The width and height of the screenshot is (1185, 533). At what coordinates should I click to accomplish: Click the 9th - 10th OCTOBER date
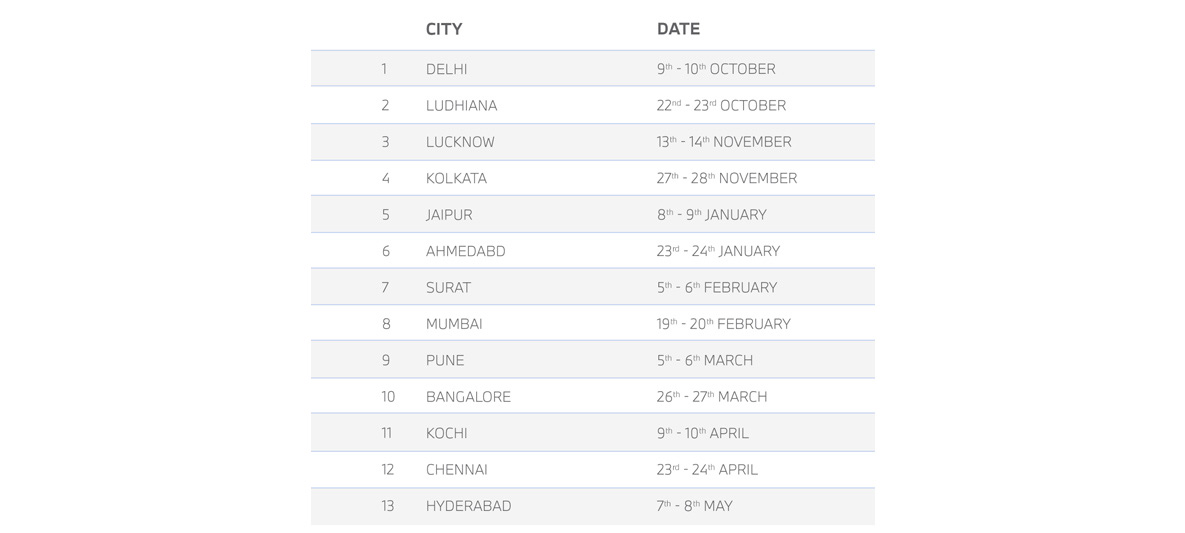pyautogui.click(x=716, y=69)
